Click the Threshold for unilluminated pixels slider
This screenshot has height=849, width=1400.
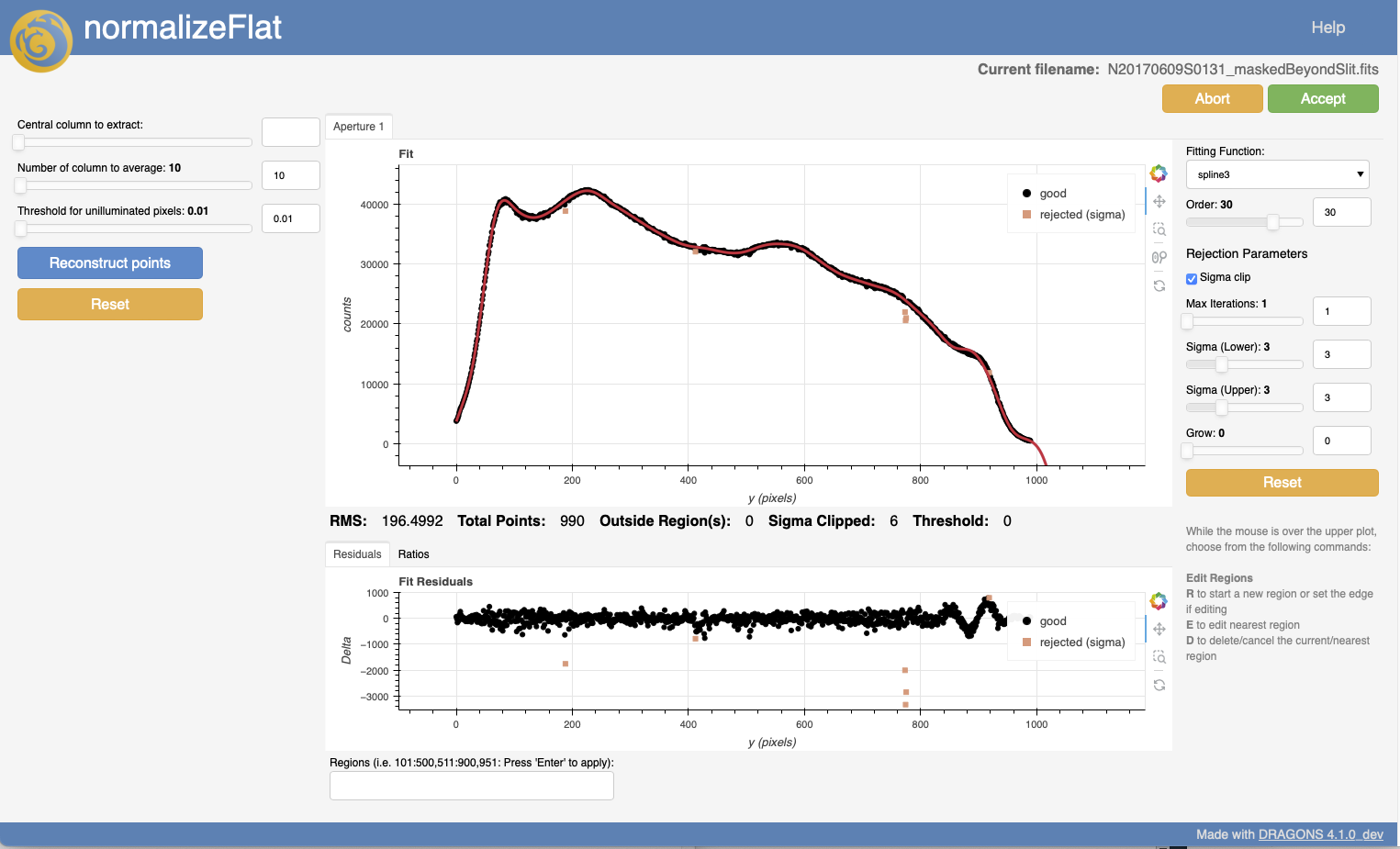pos(134,229)
